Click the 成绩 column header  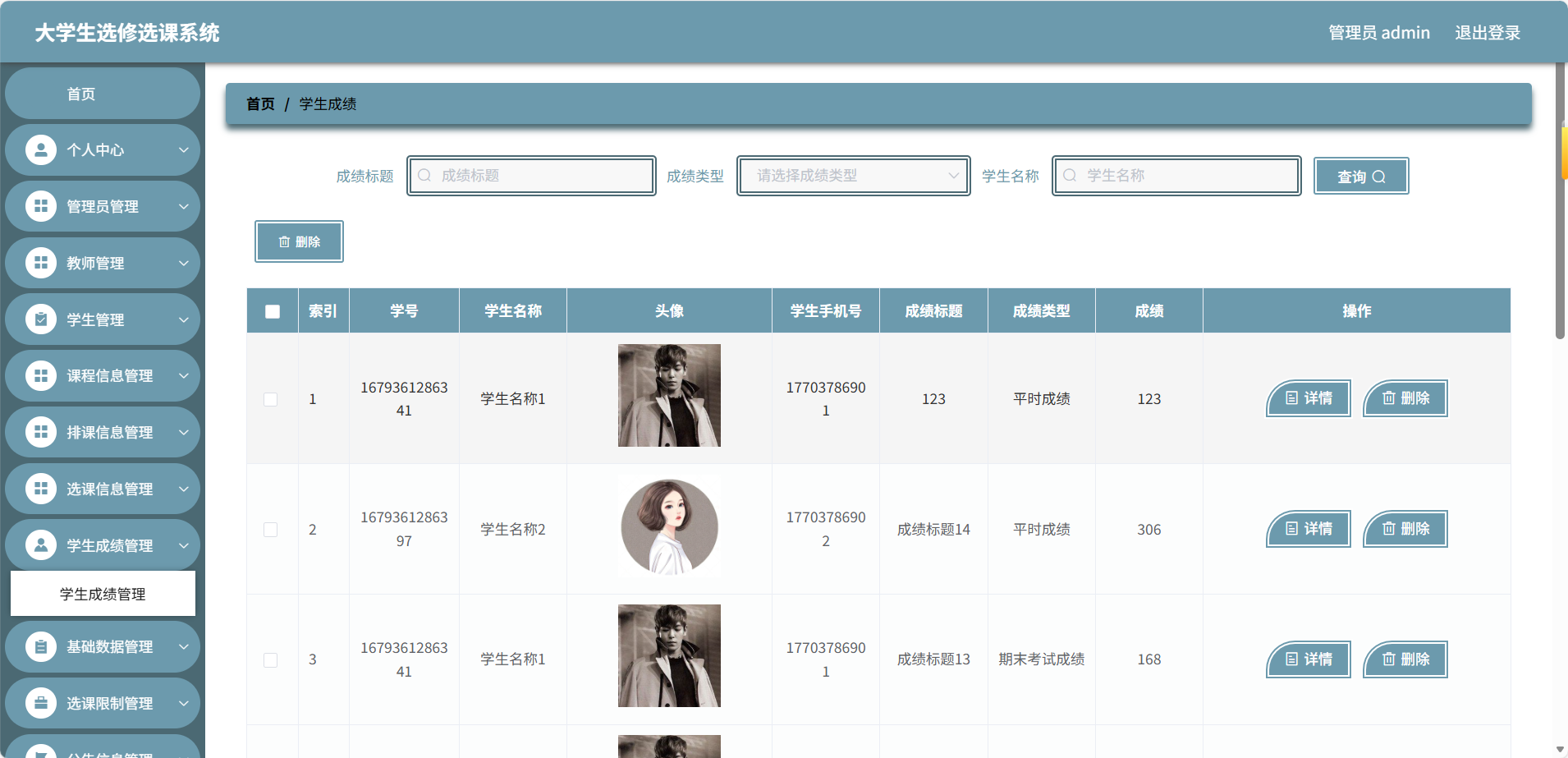pyautogui.click(x=1149, y=311)
